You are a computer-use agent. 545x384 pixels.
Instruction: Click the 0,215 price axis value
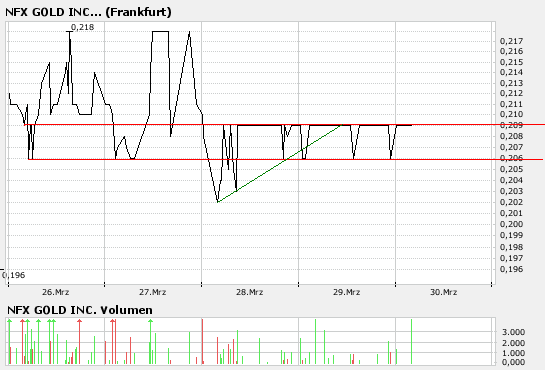point(511,62)
